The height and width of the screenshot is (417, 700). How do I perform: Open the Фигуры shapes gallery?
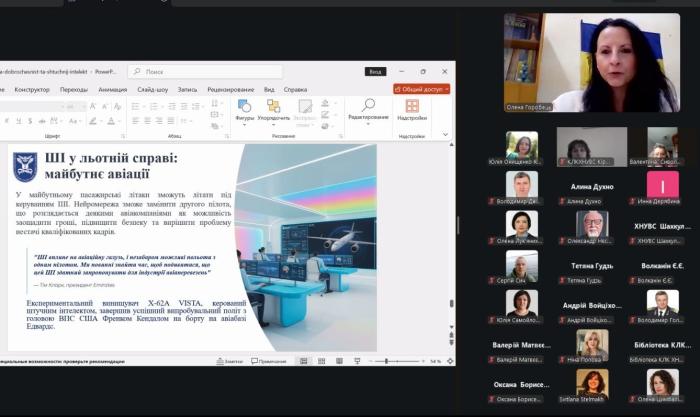coord(244,108)
